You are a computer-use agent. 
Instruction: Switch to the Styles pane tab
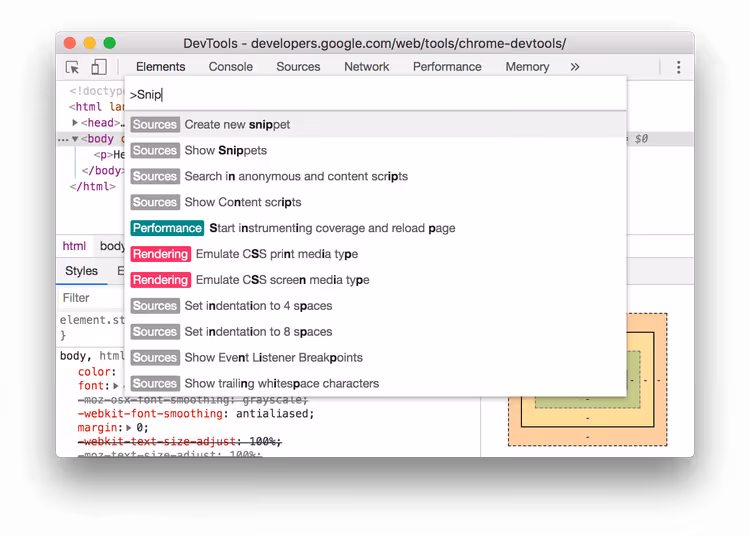[x=81, y=271]
